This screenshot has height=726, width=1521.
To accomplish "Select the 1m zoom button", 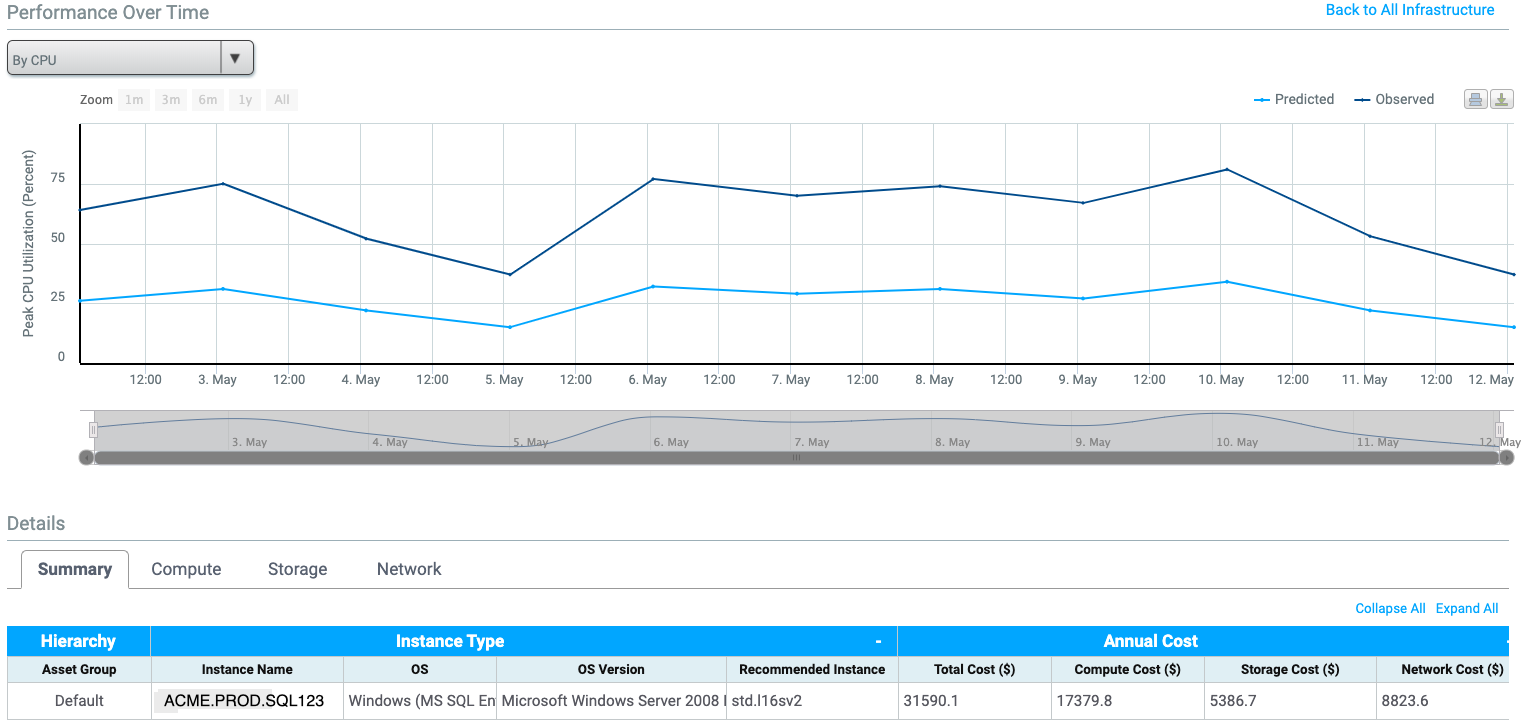I will pyautogui.click(x=134, y=100).
